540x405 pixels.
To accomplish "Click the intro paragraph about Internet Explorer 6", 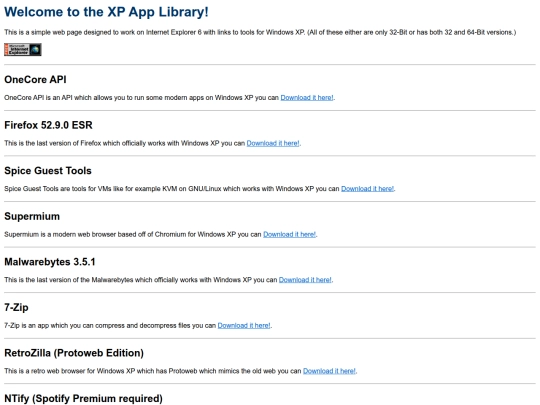I will [x=260, y=32].
